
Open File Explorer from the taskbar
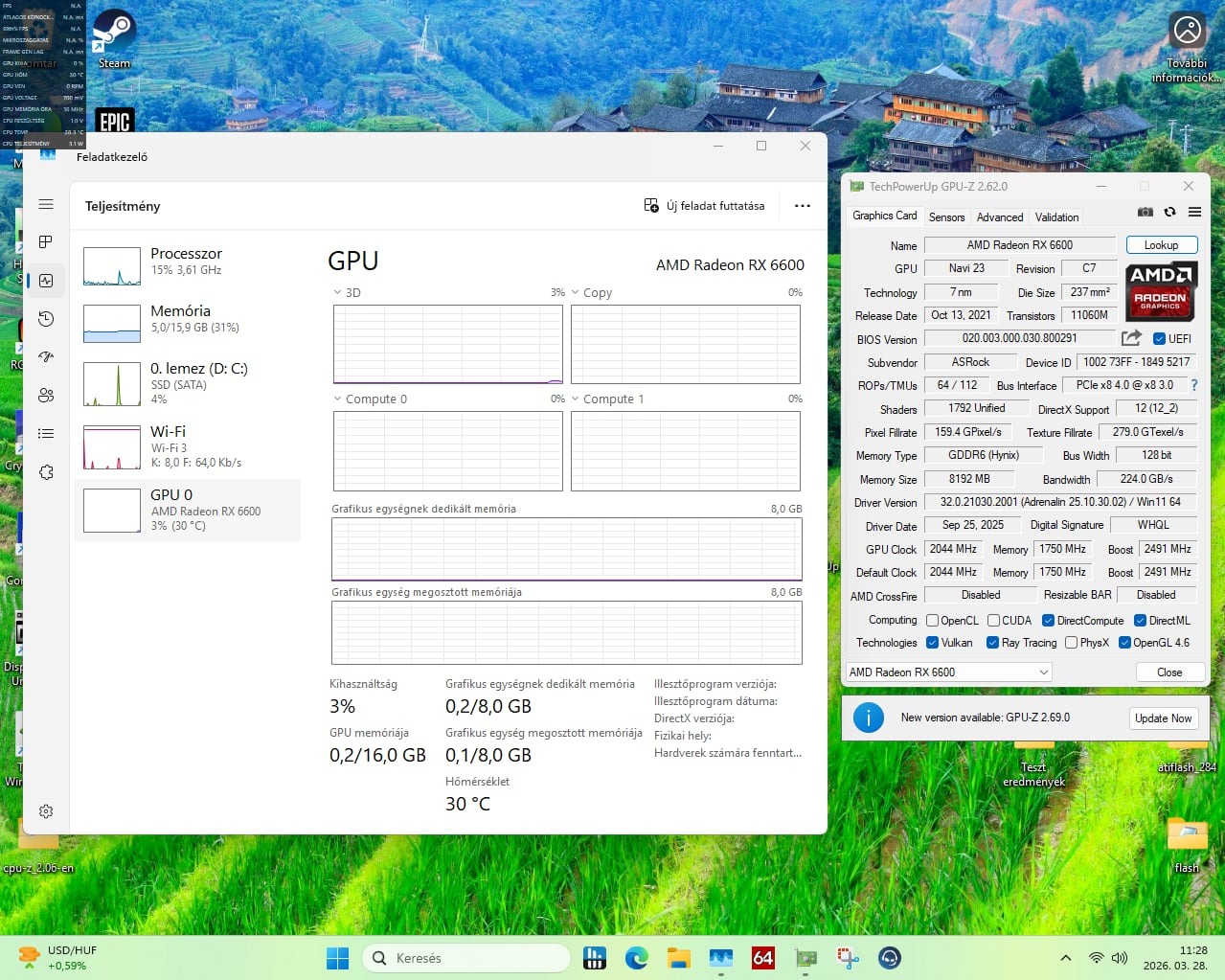[x=679, y=957]
